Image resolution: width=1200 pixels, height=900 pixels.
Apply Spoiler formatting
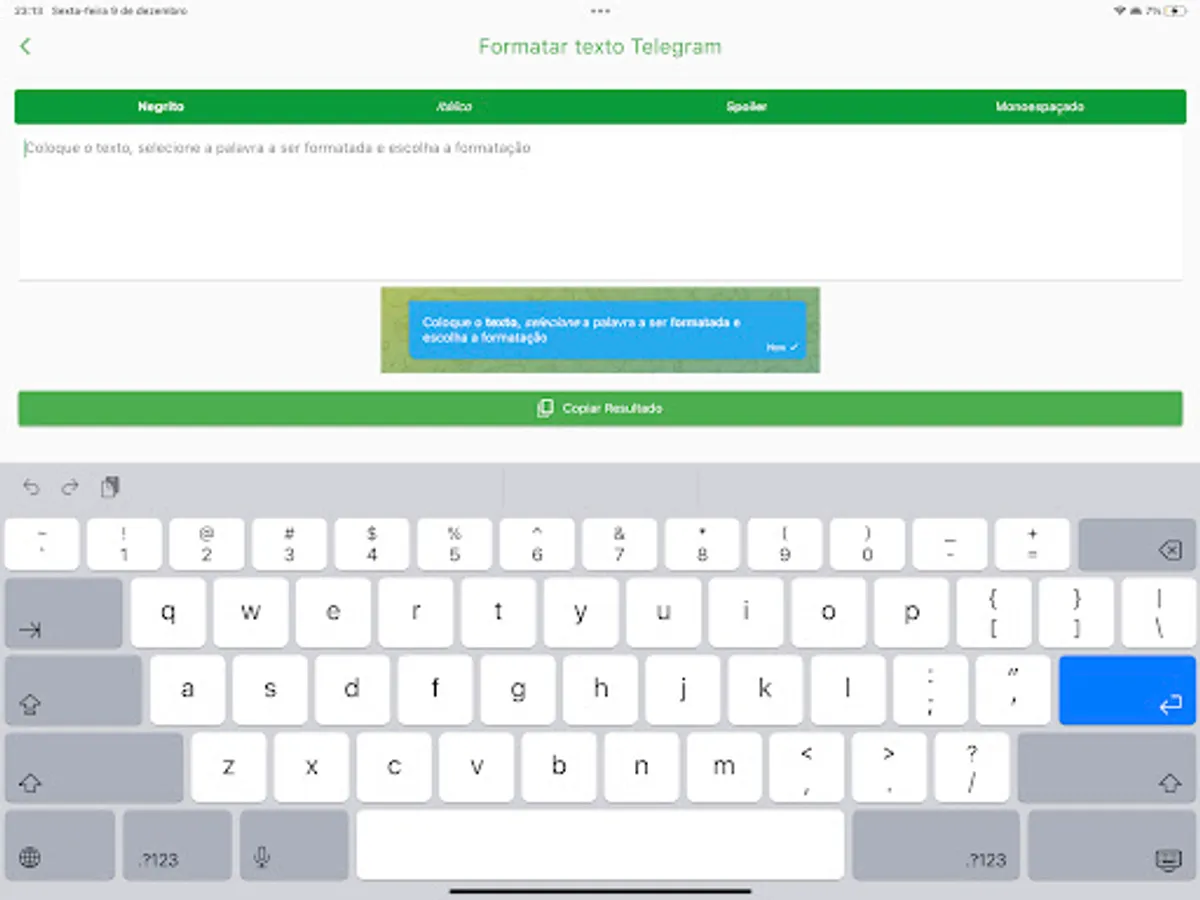point(746,107)
